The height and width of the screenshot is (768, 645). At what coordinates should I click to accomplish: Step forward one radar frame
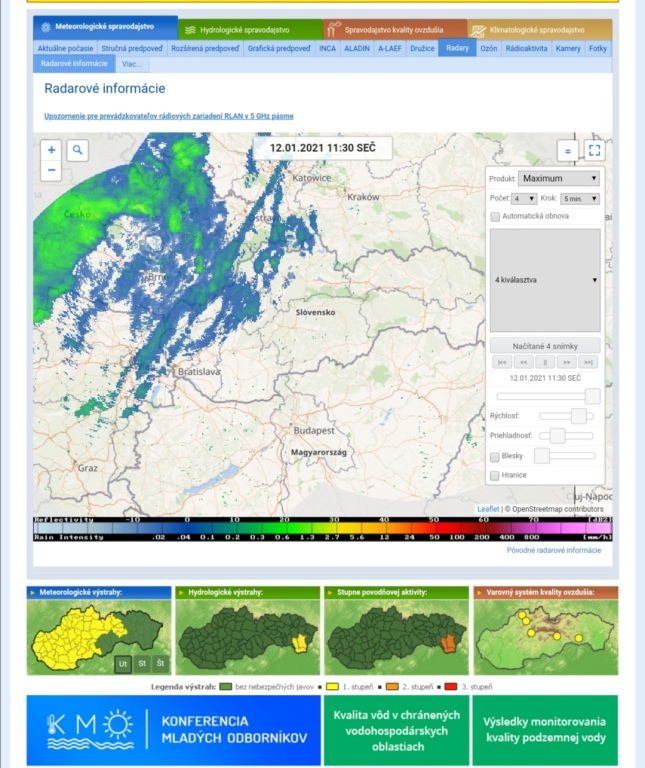(x=567, y=362)
